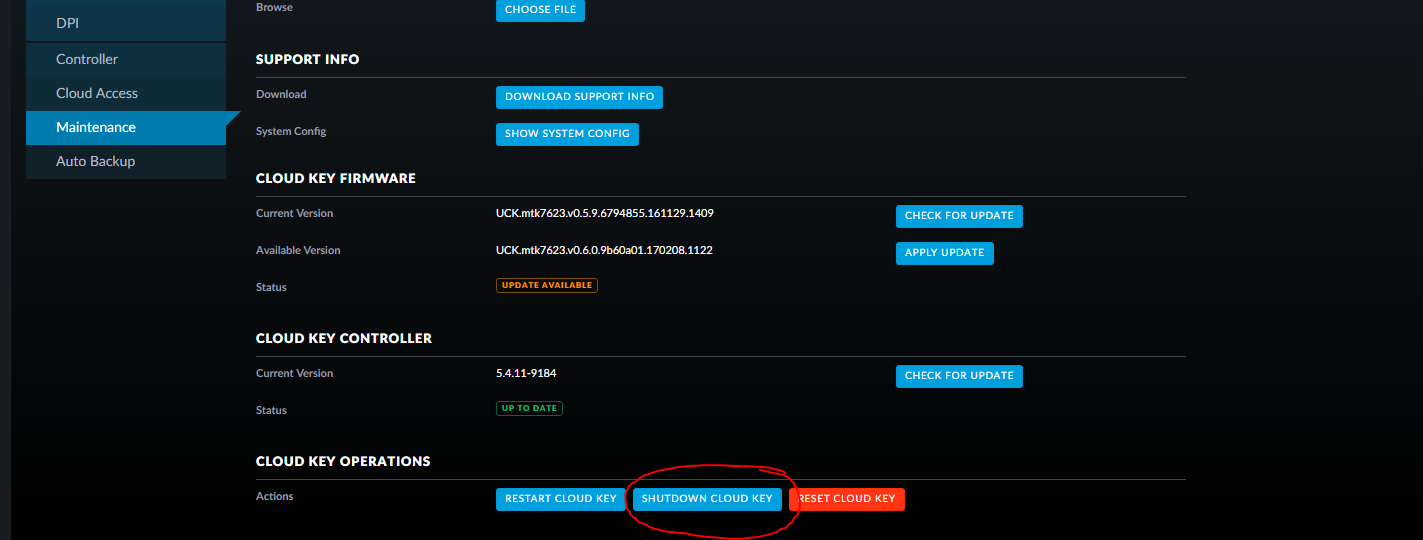Open the Auto Backup section
This screenshot has height=540, width=1423.
tap(126, 161)
